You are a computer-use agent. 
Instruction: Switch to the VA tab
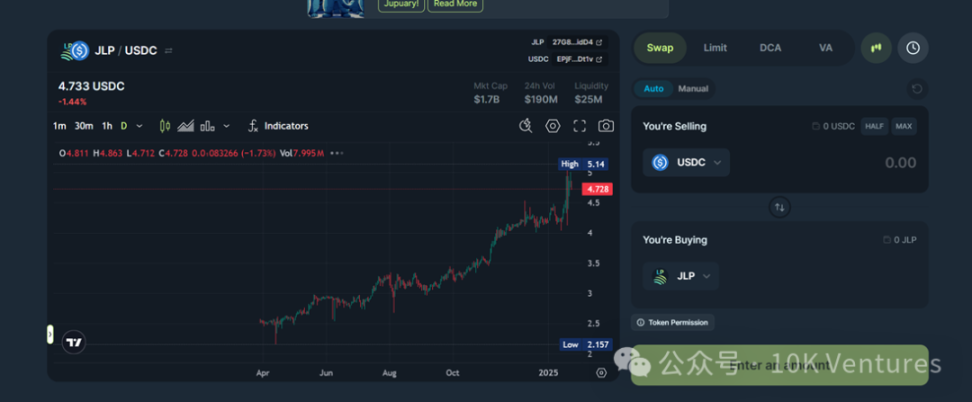(825, 48)
